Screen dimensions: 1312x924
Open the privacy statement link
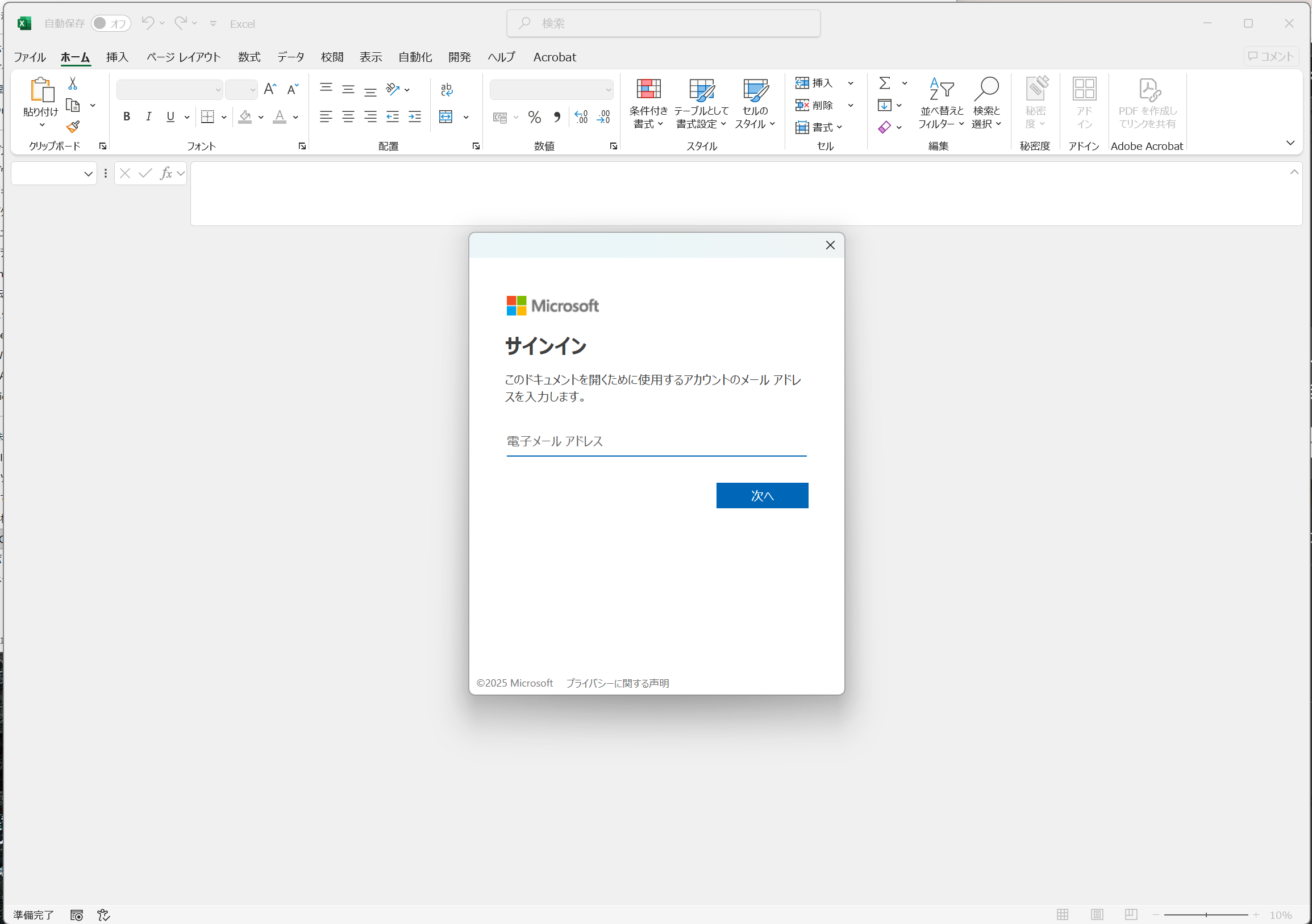[617, 683]
